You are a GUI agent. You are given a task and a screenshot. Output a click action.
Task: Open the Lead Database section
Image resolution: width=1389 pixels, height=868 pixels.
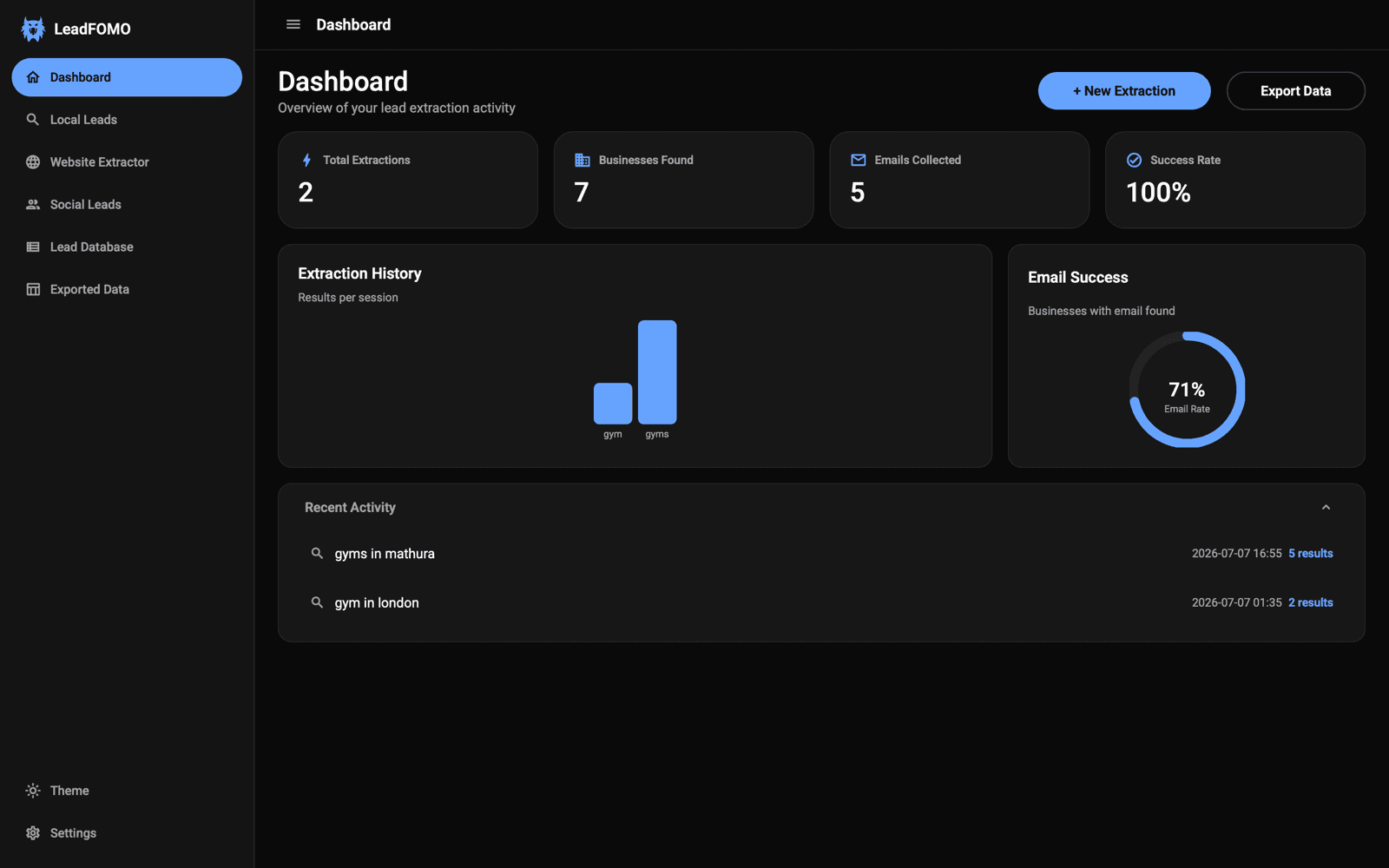tap(127, 247)
